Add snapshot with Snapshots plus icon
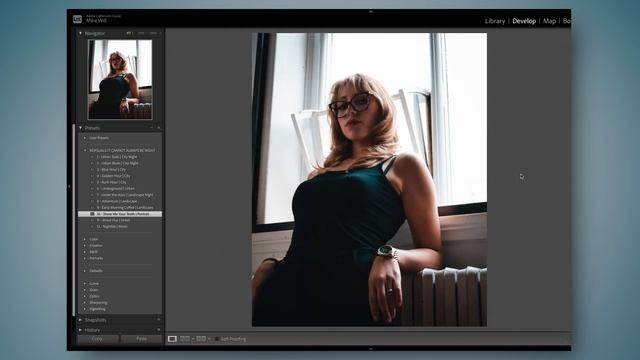The width and height of the screenshot is (640, 360). point(159,320)
